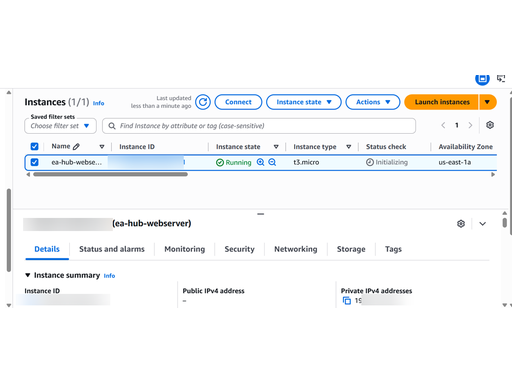
Task: Click the Launch instances button
Action: coord(442,102)
